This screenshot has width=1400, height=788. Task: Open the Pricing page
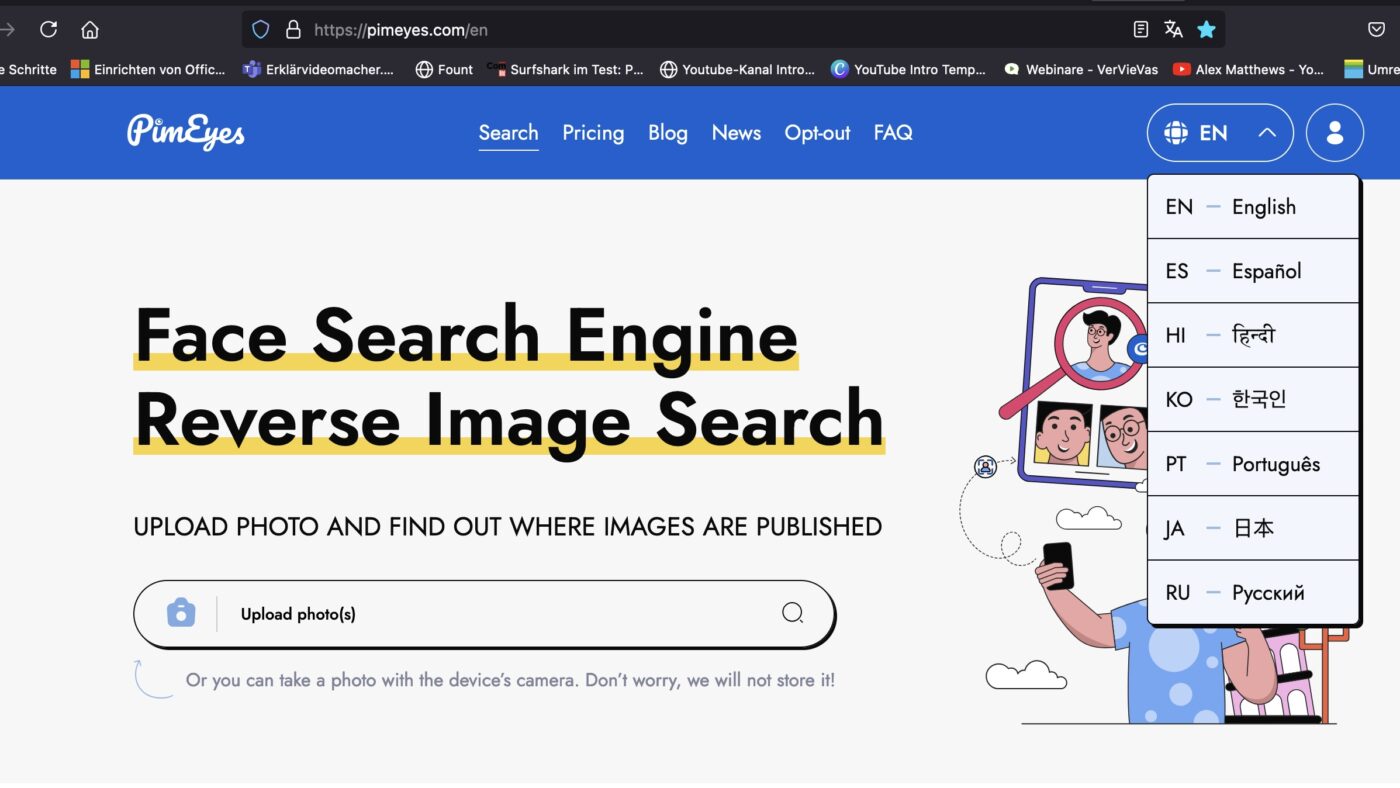click(593, 133)
